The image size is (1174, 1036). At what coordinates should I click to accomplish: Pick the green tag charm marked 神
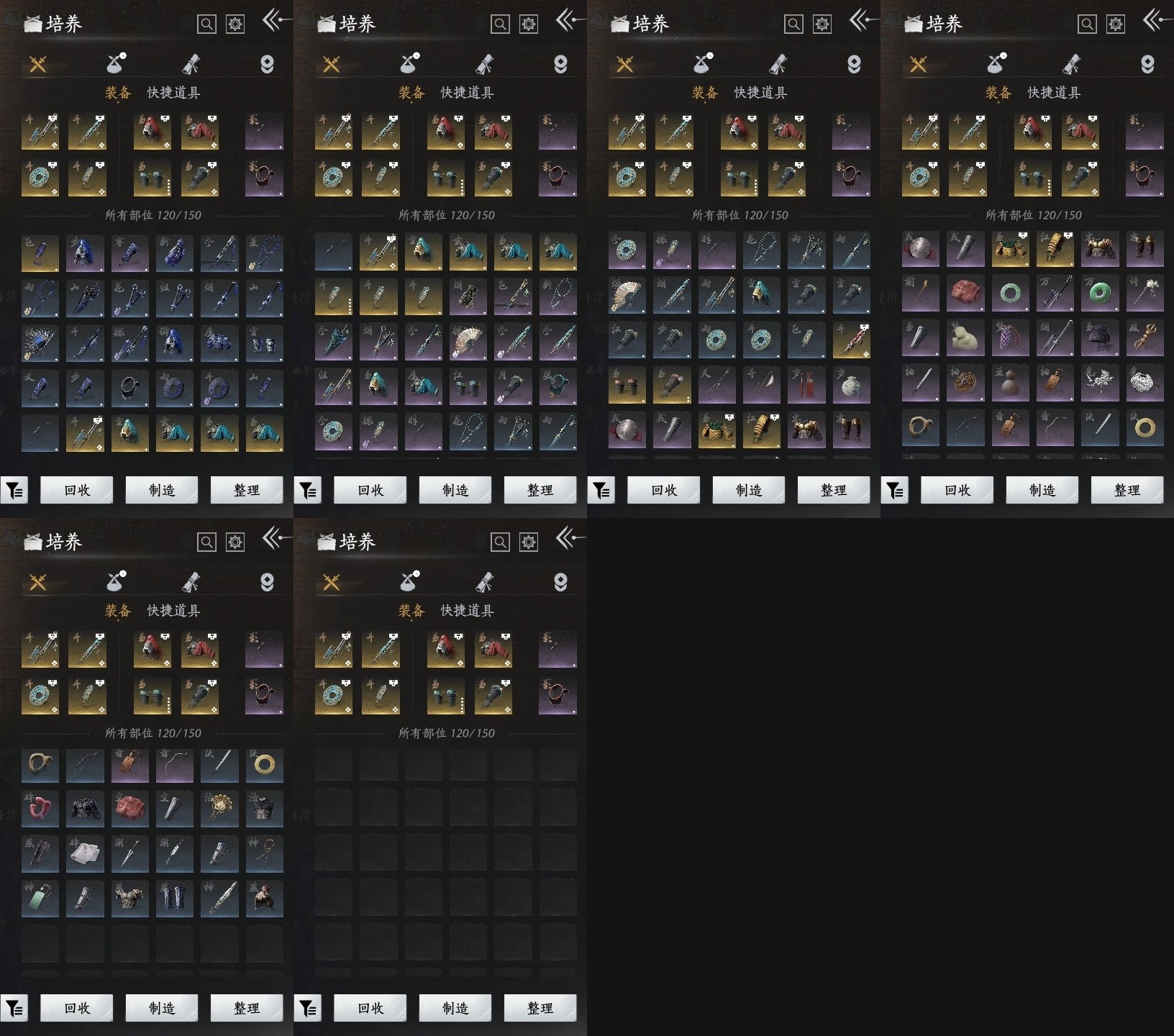pos(40,899)
